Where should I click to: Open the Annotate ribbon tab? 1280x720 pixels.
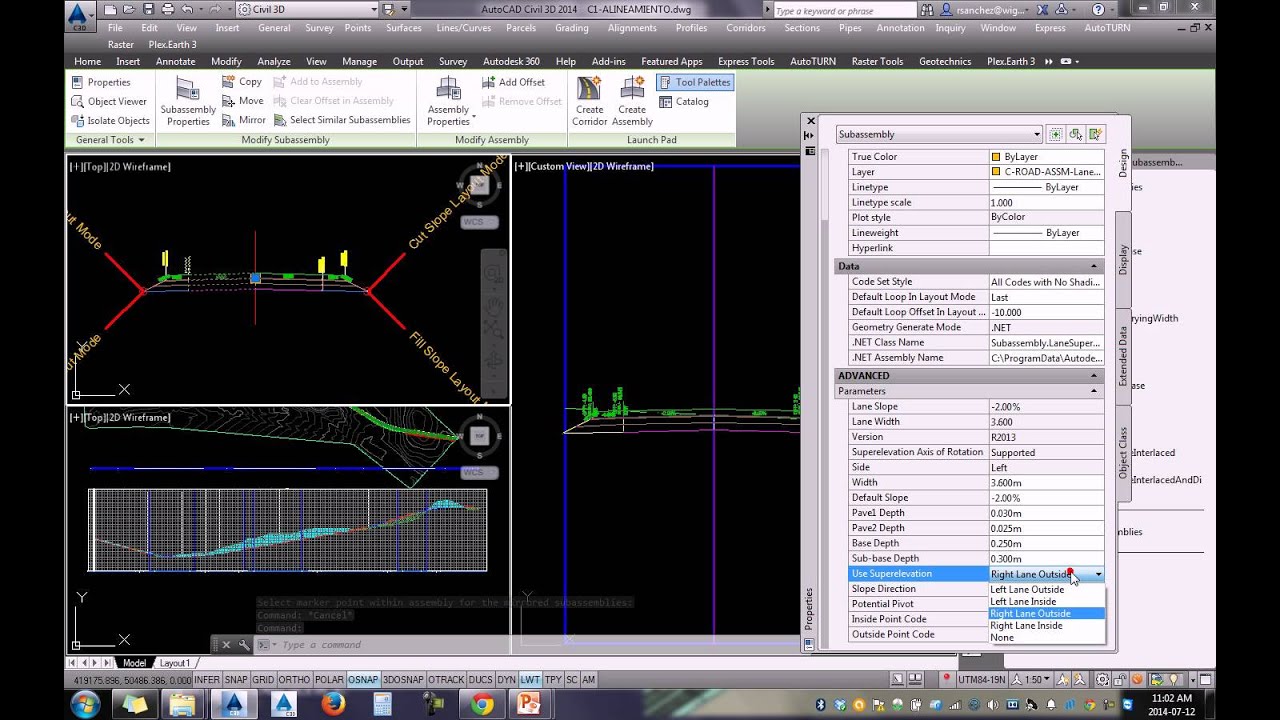click(176, 61)
